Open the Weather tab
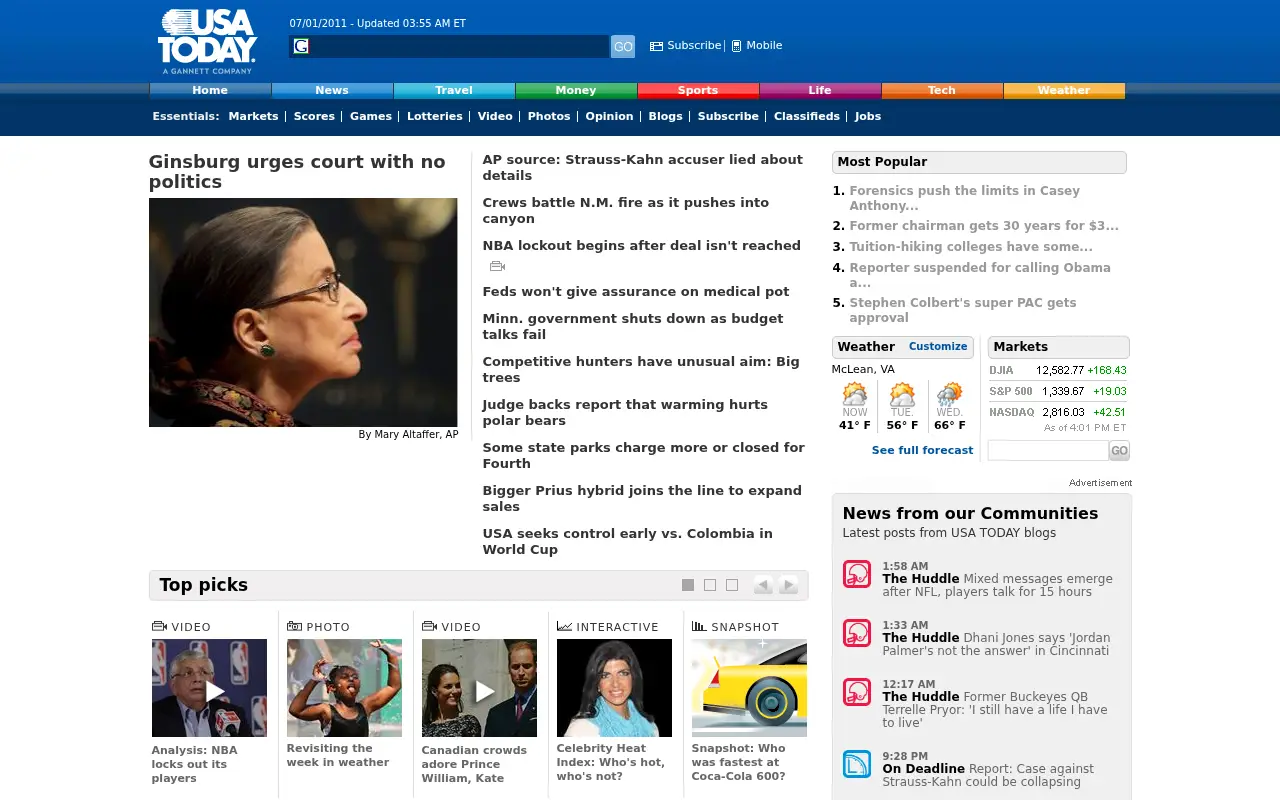 coord(1064,91)
